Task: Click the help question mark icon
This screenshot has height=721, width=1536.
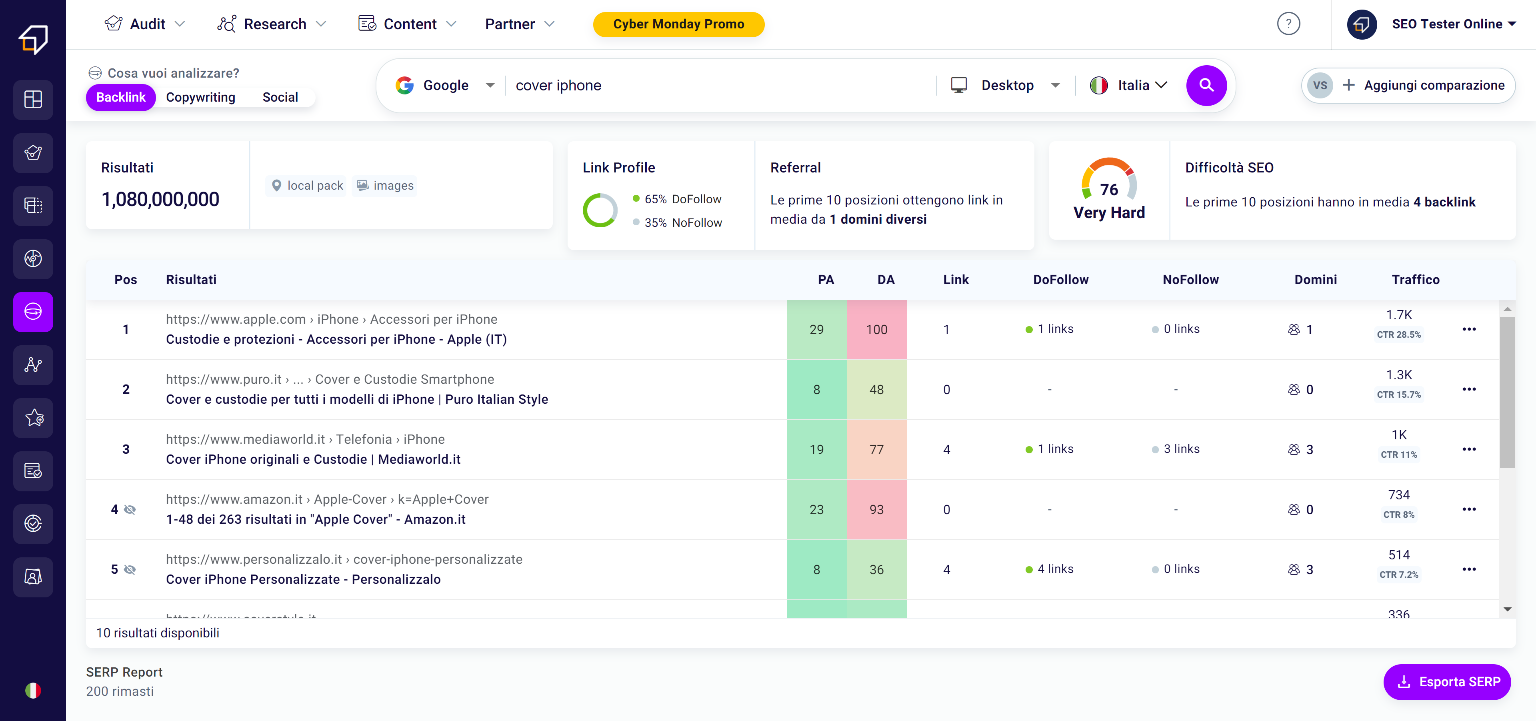Action: pyautogui.click(x=1289, y=24)
